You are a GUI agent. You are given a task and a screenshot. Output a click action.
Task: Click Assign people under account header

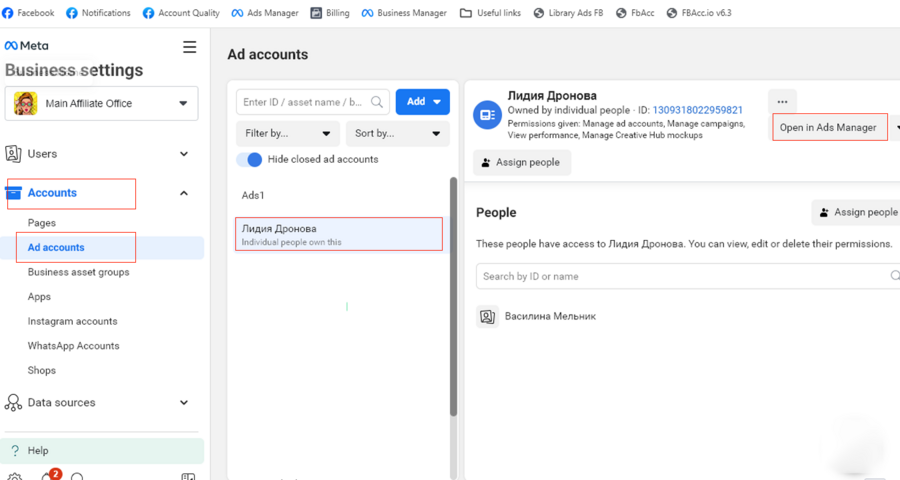point(522,162)
